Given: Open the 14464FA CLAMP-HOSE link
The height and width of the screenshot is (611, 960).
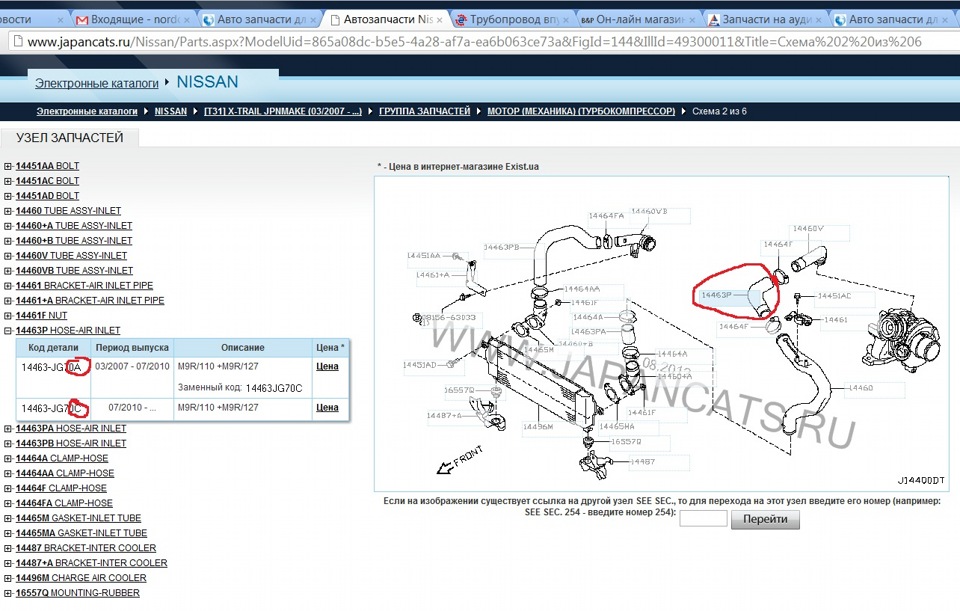Looking at the screenshot, I should coord(64,503).
